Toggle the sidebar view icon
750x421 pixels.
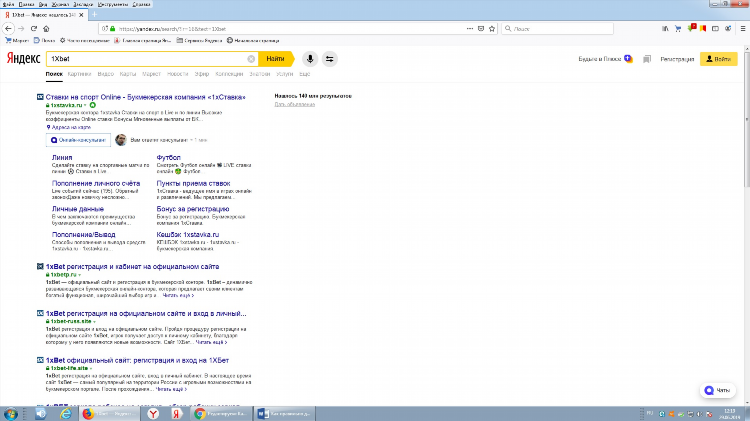click(x=715, y=29)
